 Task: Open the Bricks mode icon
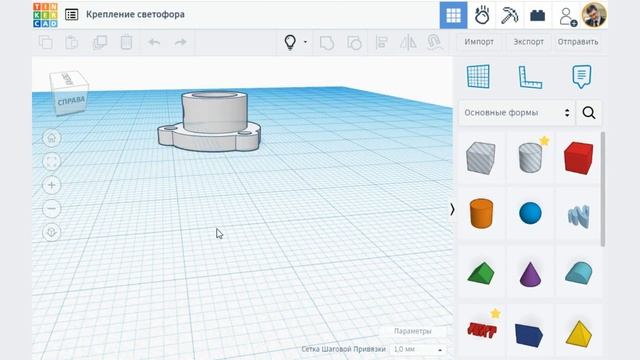pos(538,16)
